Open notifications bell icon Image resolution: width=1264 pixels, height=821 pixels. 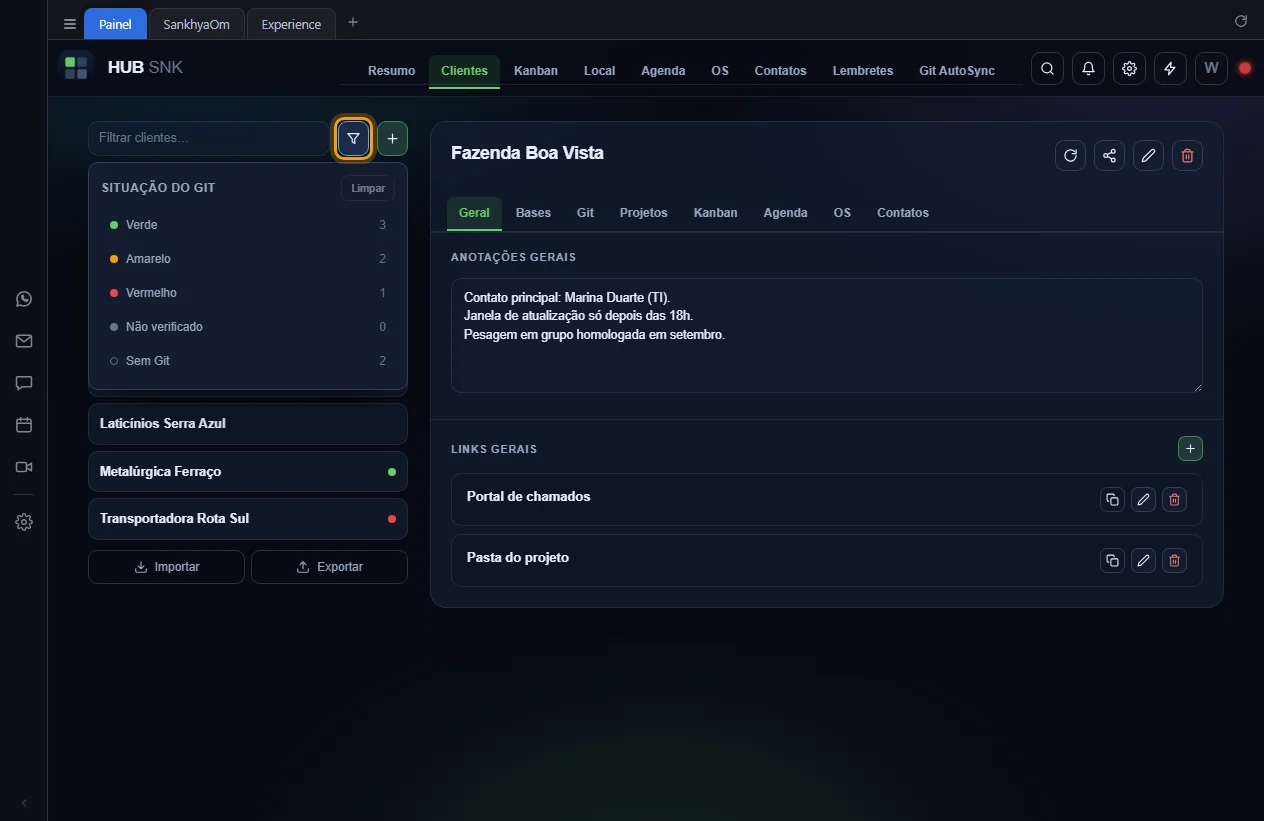[x=1088, y=69]
